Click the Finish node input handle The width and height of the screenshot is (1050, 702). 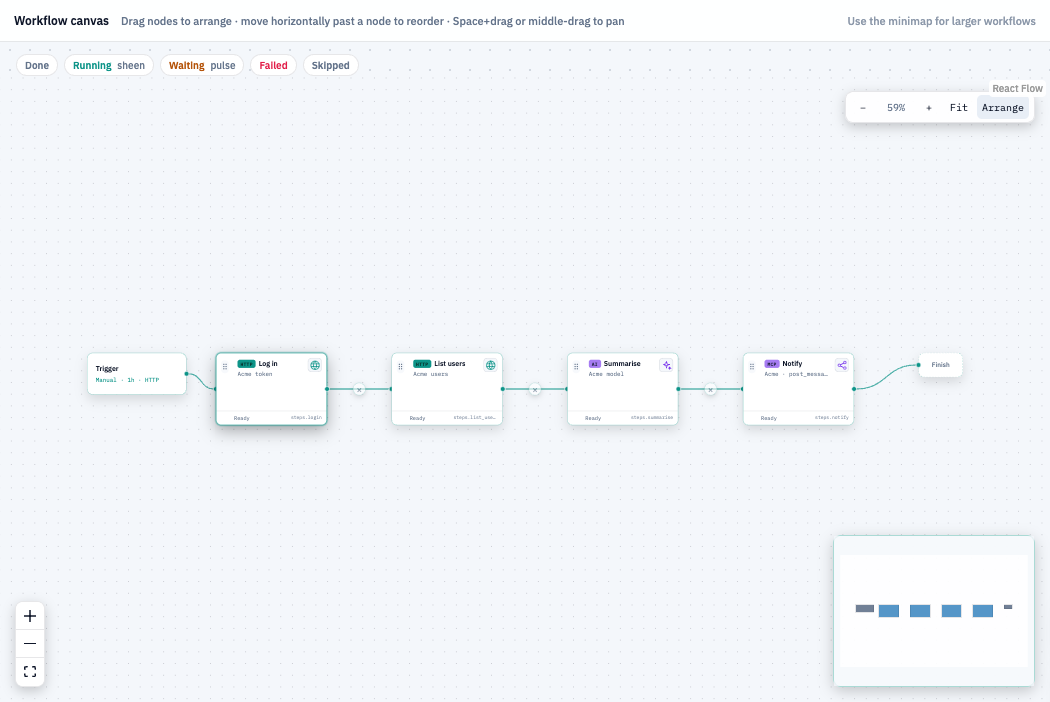(x=918, y=365)
